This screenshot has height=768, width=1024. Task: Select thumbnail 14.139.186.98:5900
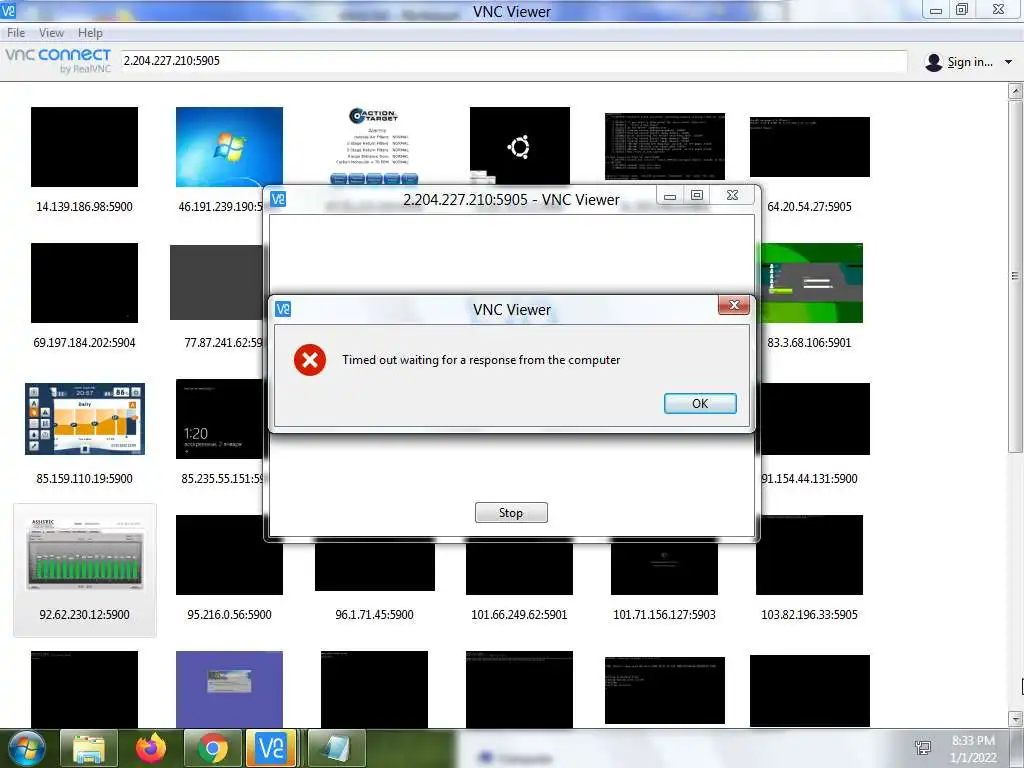(x=84, y=147)
